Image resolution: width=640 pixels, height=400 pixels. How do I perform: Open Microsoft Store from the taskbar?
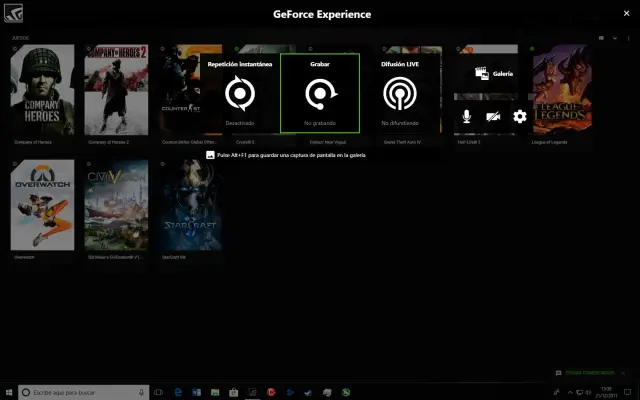point(233,392)
